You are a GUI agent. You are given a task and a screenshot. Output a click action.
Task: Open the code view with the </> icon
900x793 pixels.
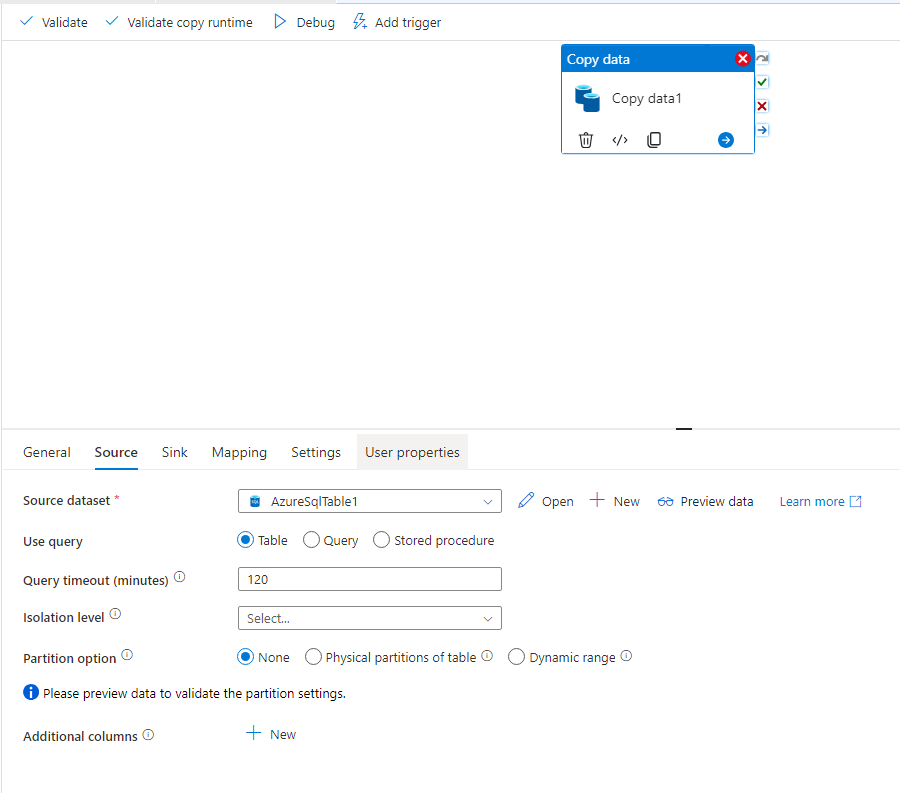620,140
